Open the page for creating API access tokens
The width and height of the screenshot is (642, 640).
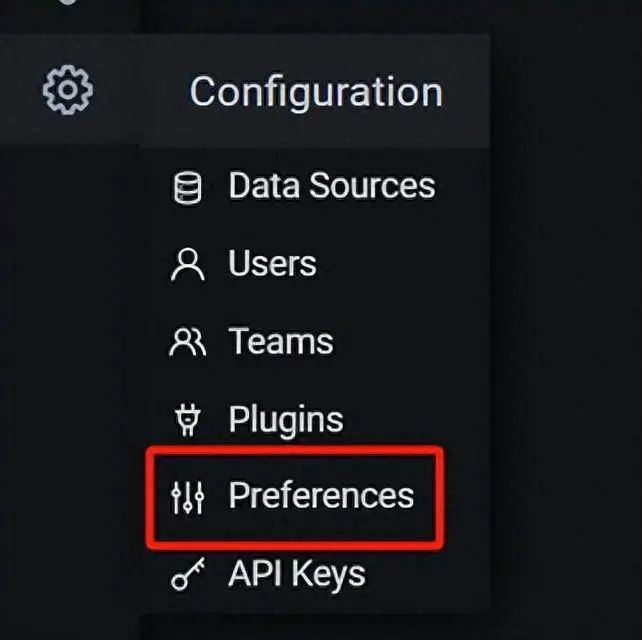pos(296,574)
